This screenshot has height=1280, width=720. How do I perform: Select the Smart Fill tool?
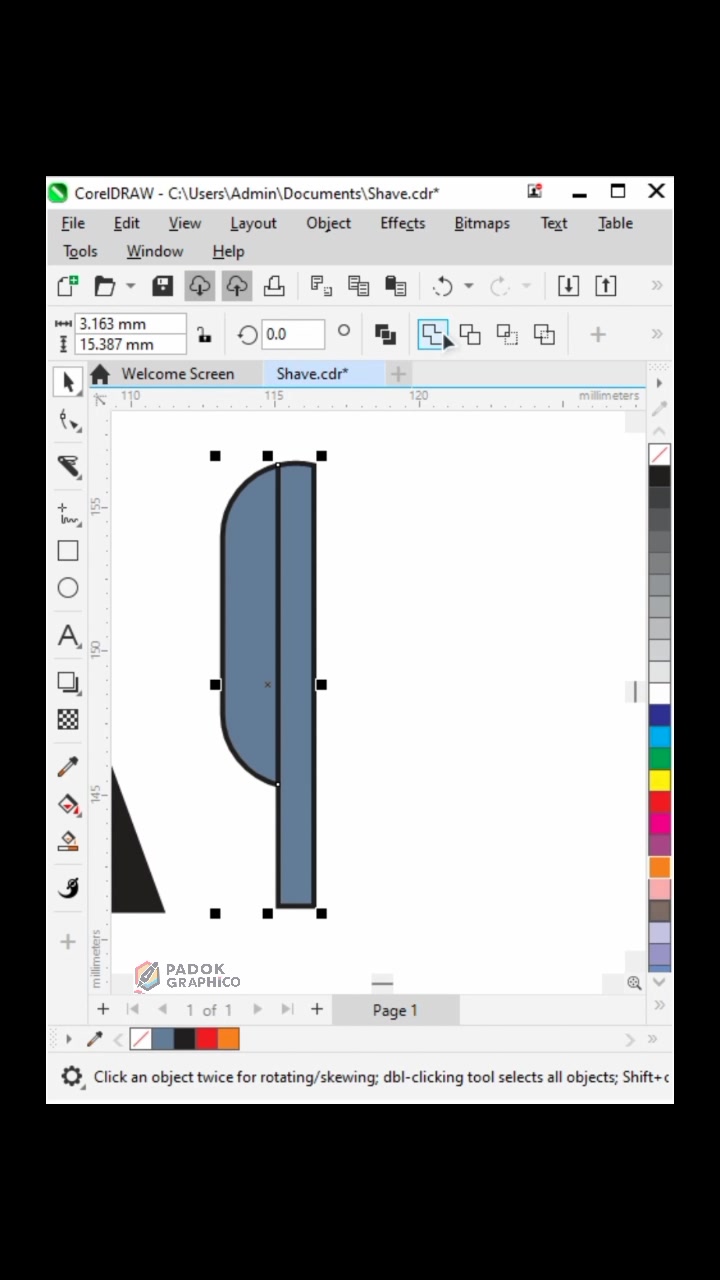pos(68,842)
